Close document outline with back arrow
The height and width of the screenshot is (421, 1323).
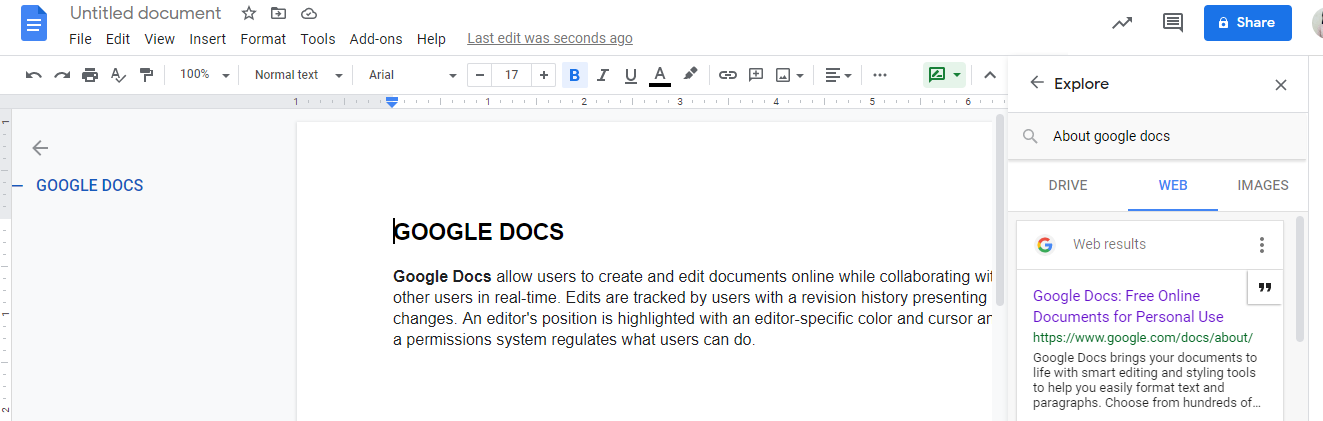tap(40, 148)
